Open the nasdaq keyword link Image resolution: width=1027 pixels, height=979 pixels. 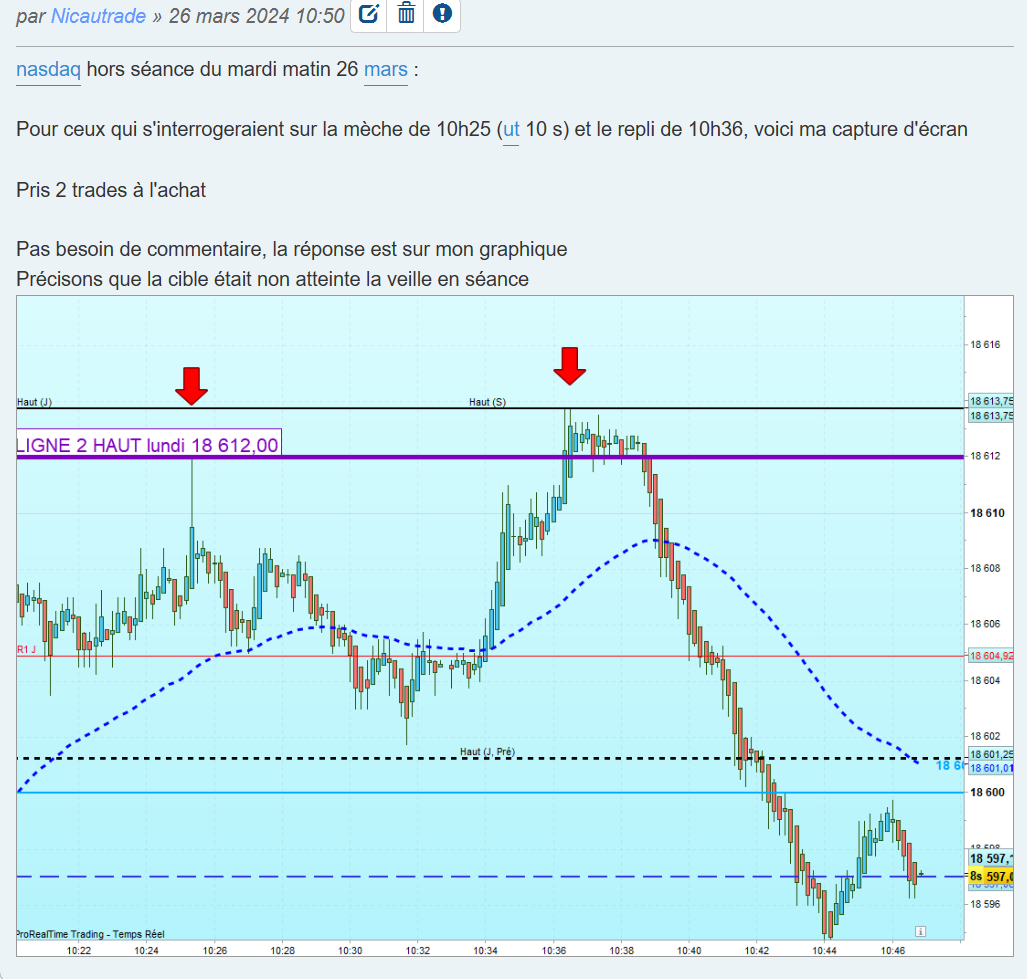point(48,69)
